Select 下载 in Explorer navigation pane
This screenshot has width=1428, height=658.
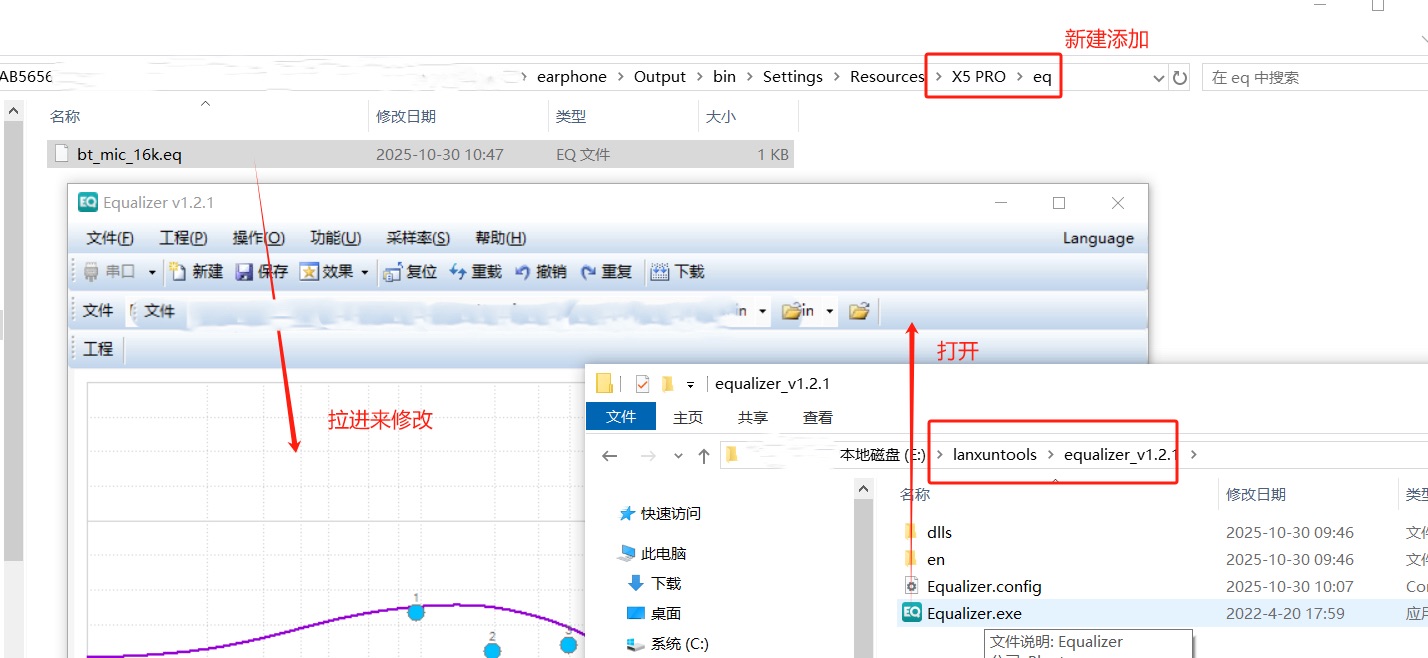[x=654, y=583]
